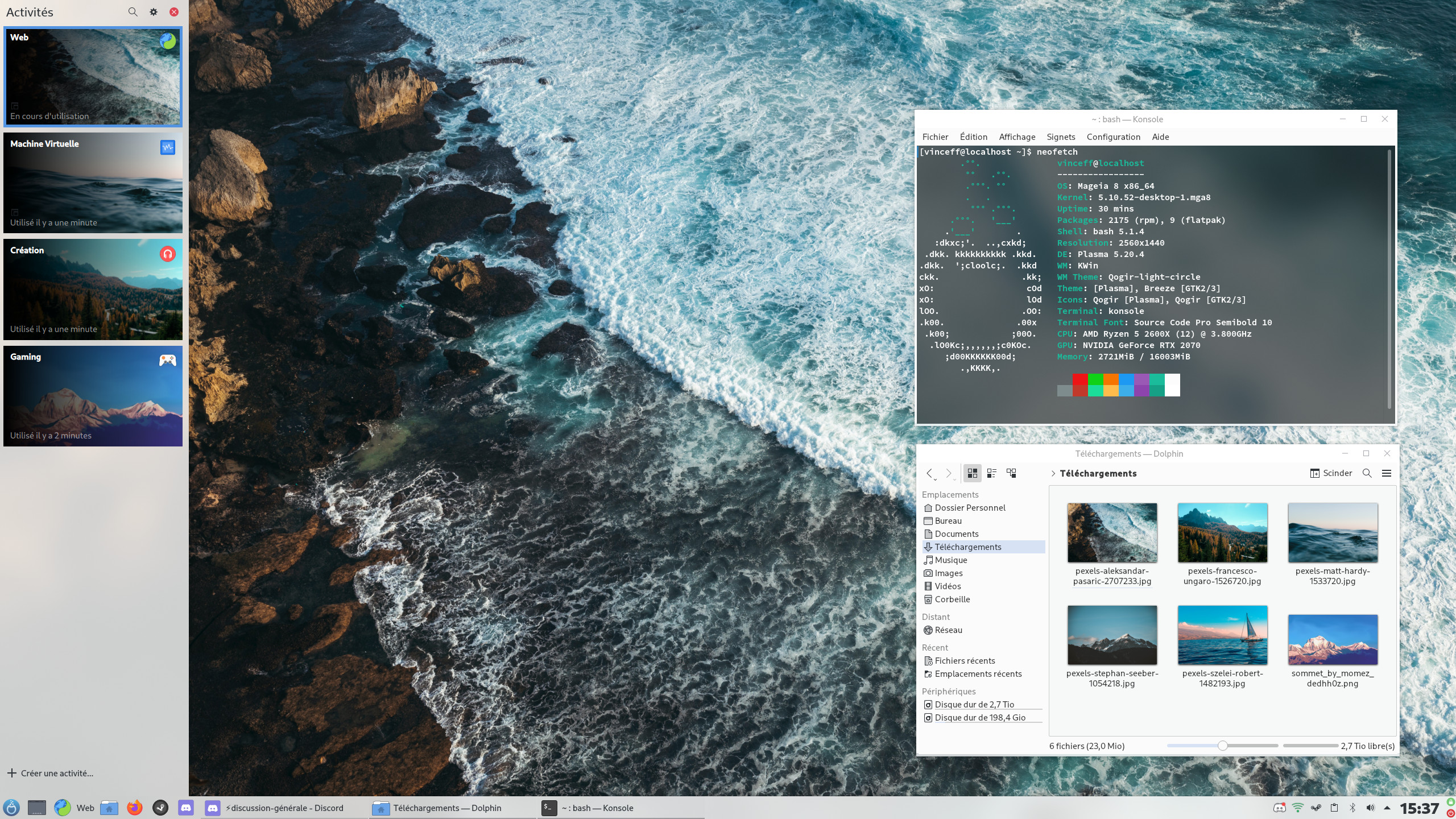1456x819 pixels.
Task: Open the Affichage menu in Konsole
Action: coord(1017,137)
